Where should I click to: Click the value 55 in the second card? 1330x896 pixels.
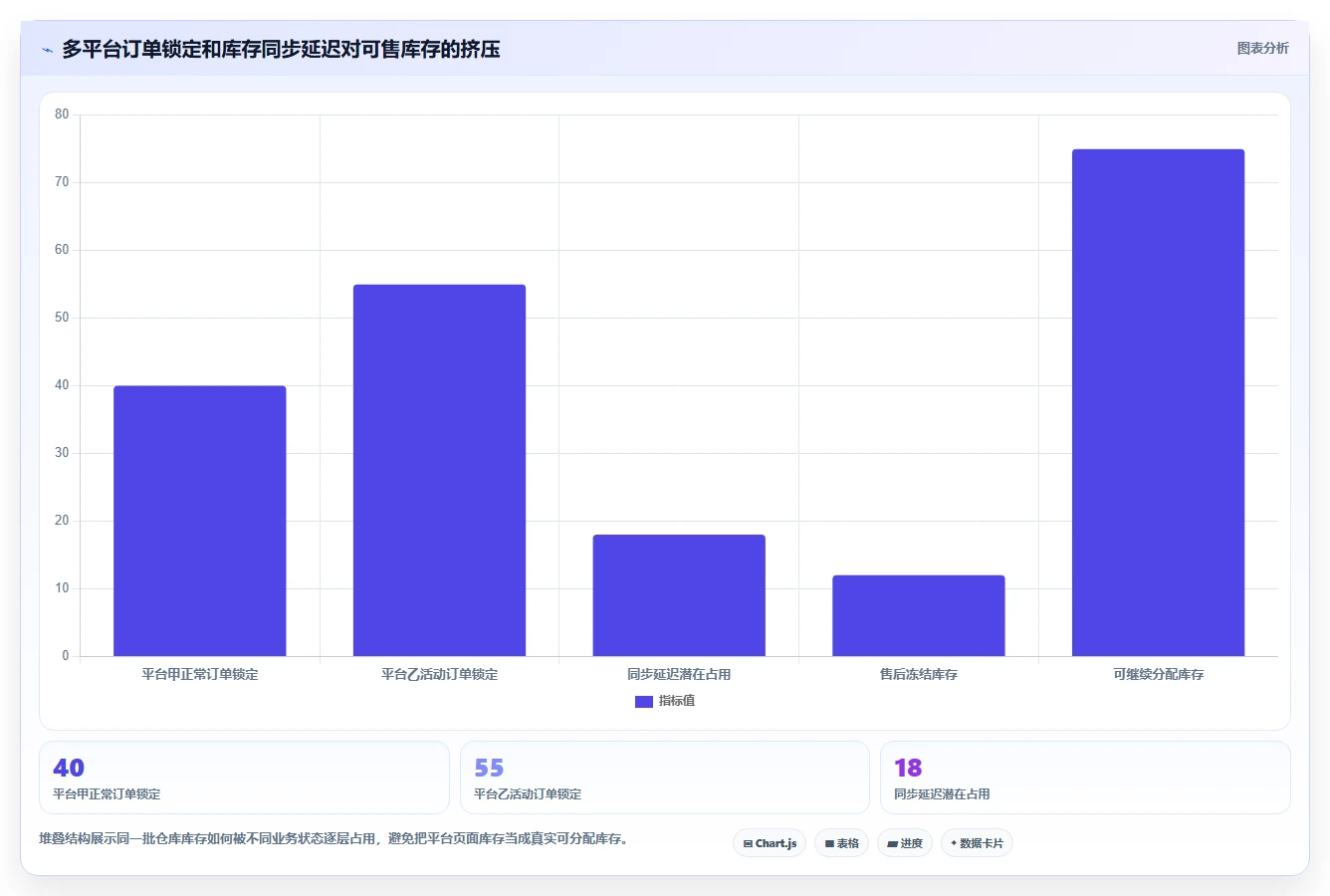tap(489, 768)
